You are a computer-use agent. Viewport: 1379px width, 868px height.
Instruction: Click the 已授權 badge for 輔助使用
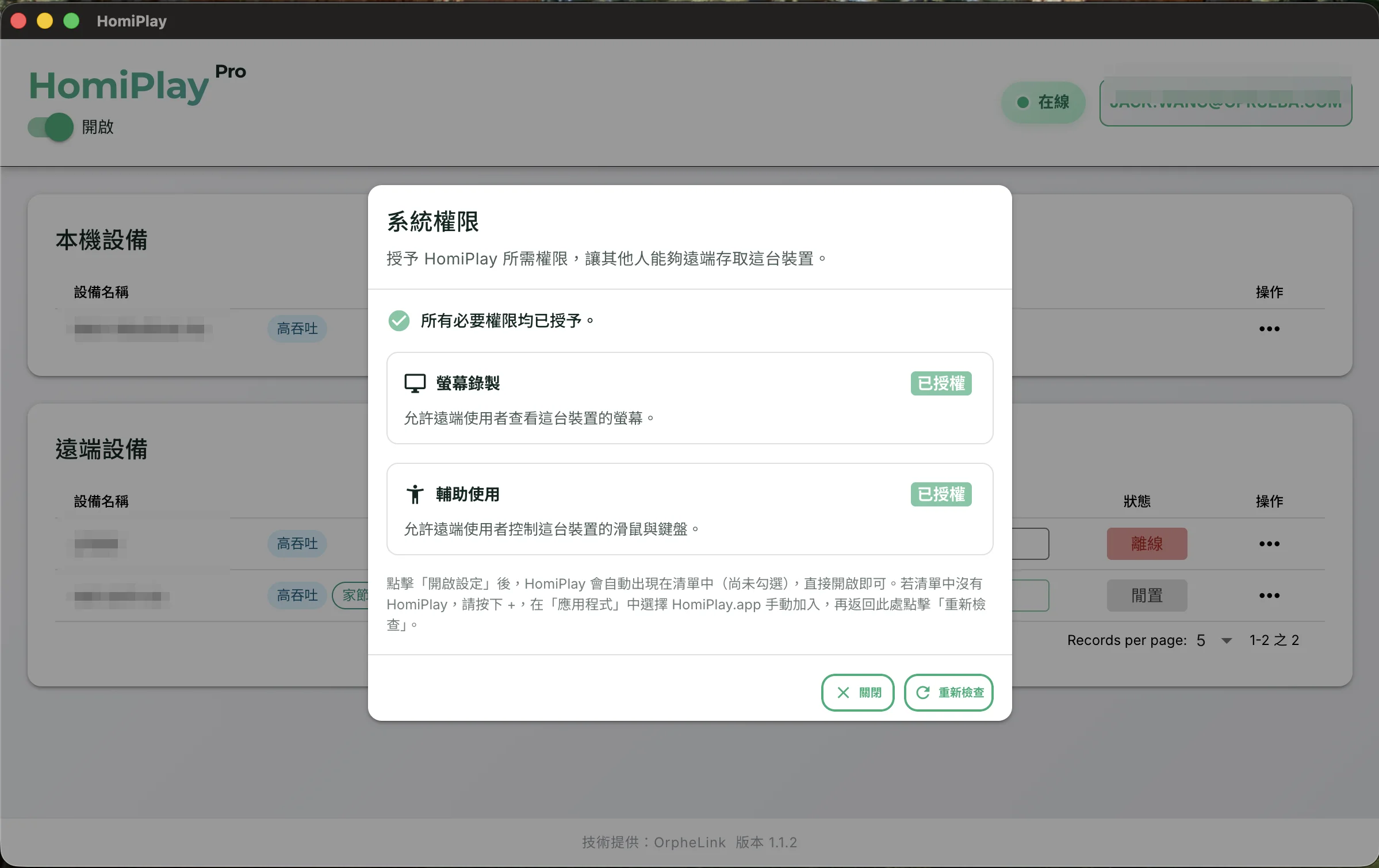pos(941,494)
